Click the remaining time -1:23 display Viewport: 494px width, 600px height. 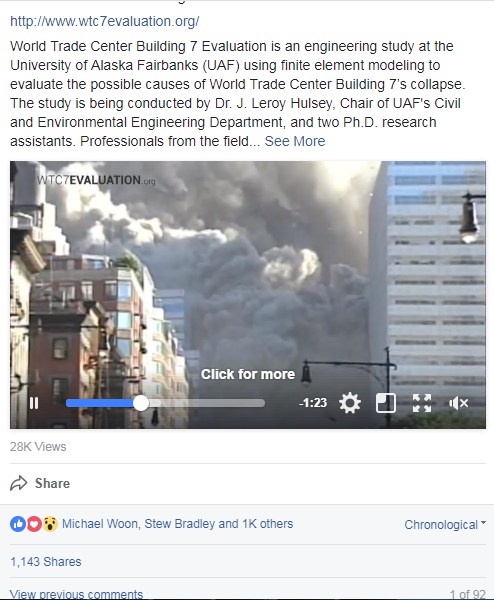pos(313,403)
